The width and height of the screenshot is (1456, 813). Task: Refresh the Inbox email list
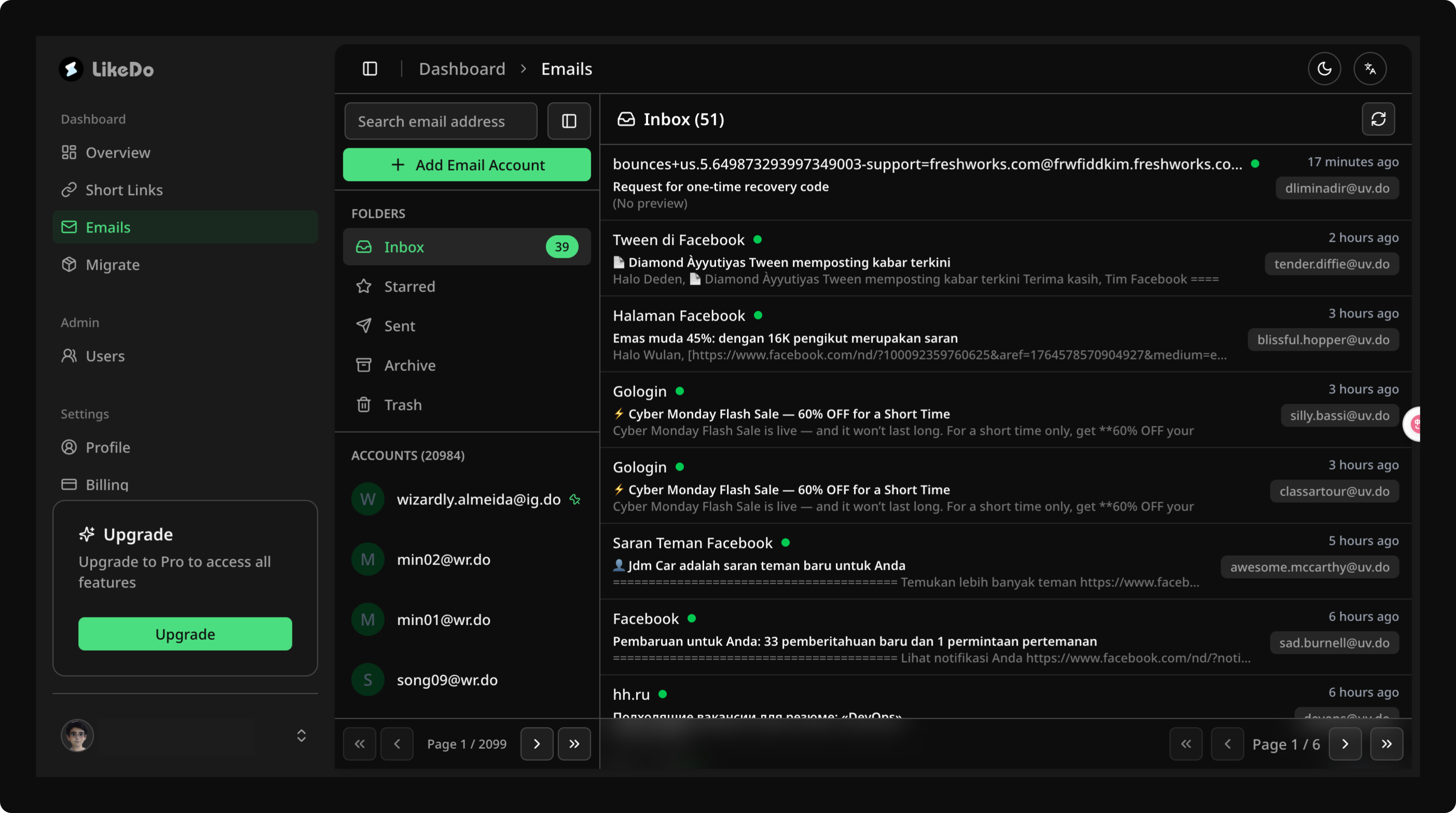(1379, 119)
